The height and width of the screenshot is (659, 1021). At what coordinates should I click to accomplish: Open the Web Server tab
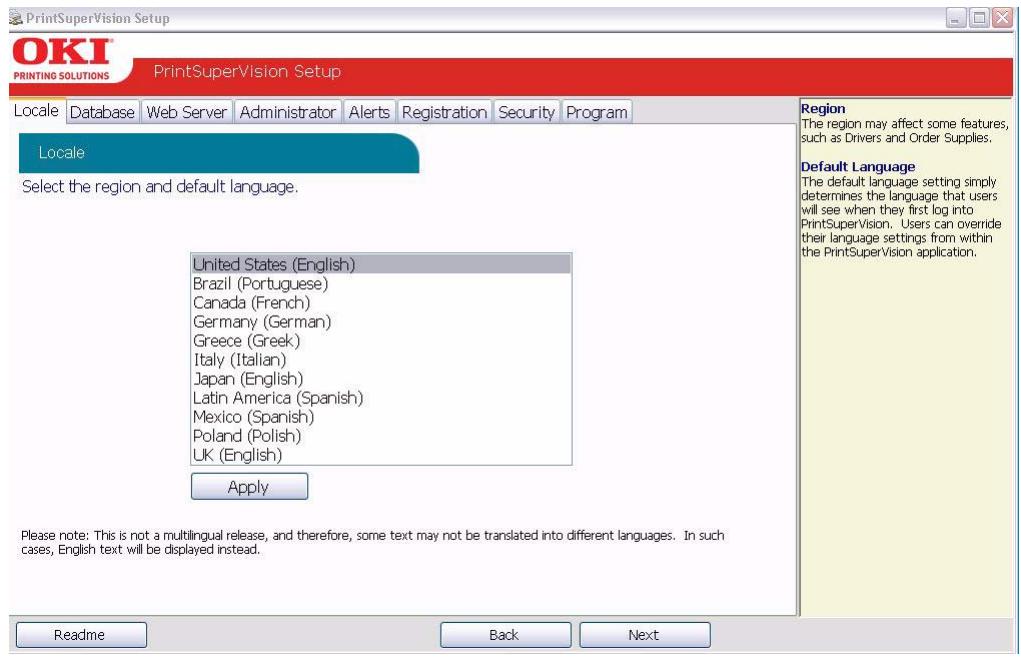pos(186,112)
